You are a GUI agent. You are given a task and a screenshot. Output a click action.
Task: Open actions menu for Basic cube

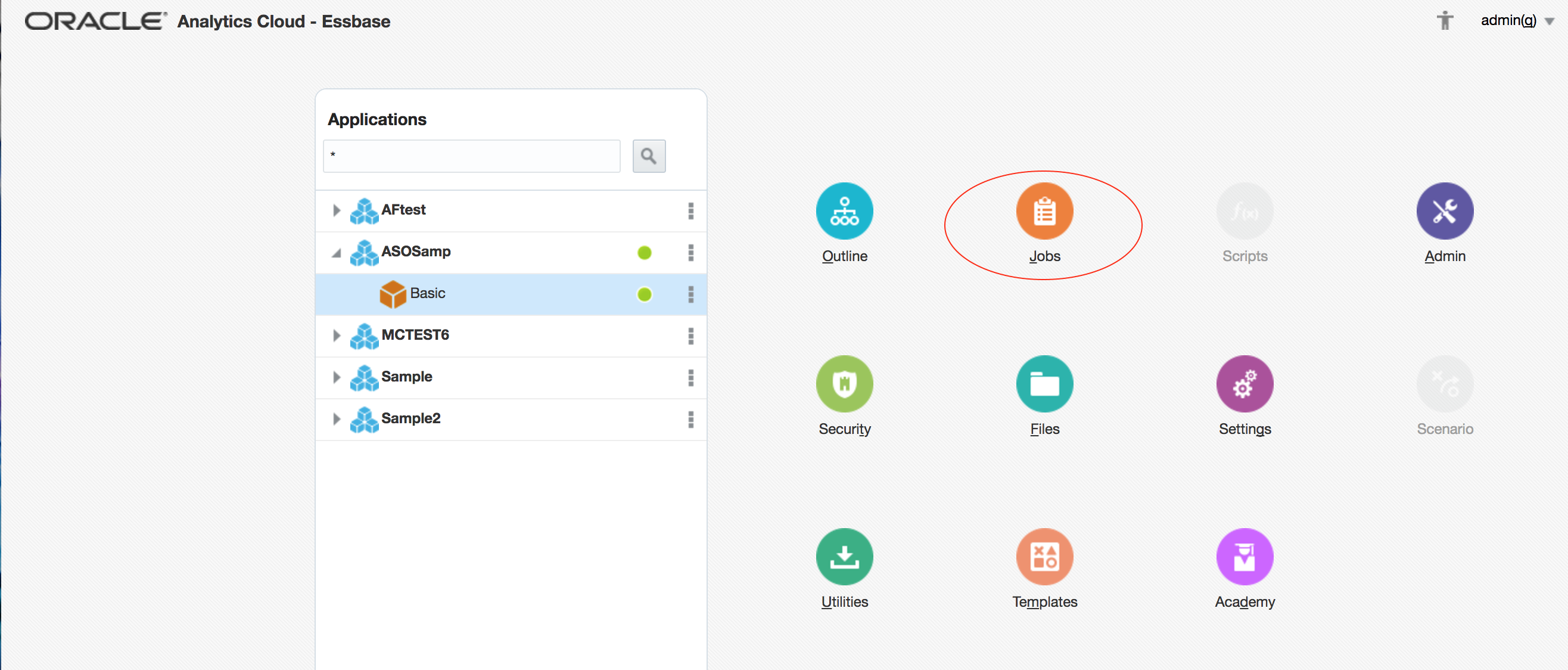690,294
